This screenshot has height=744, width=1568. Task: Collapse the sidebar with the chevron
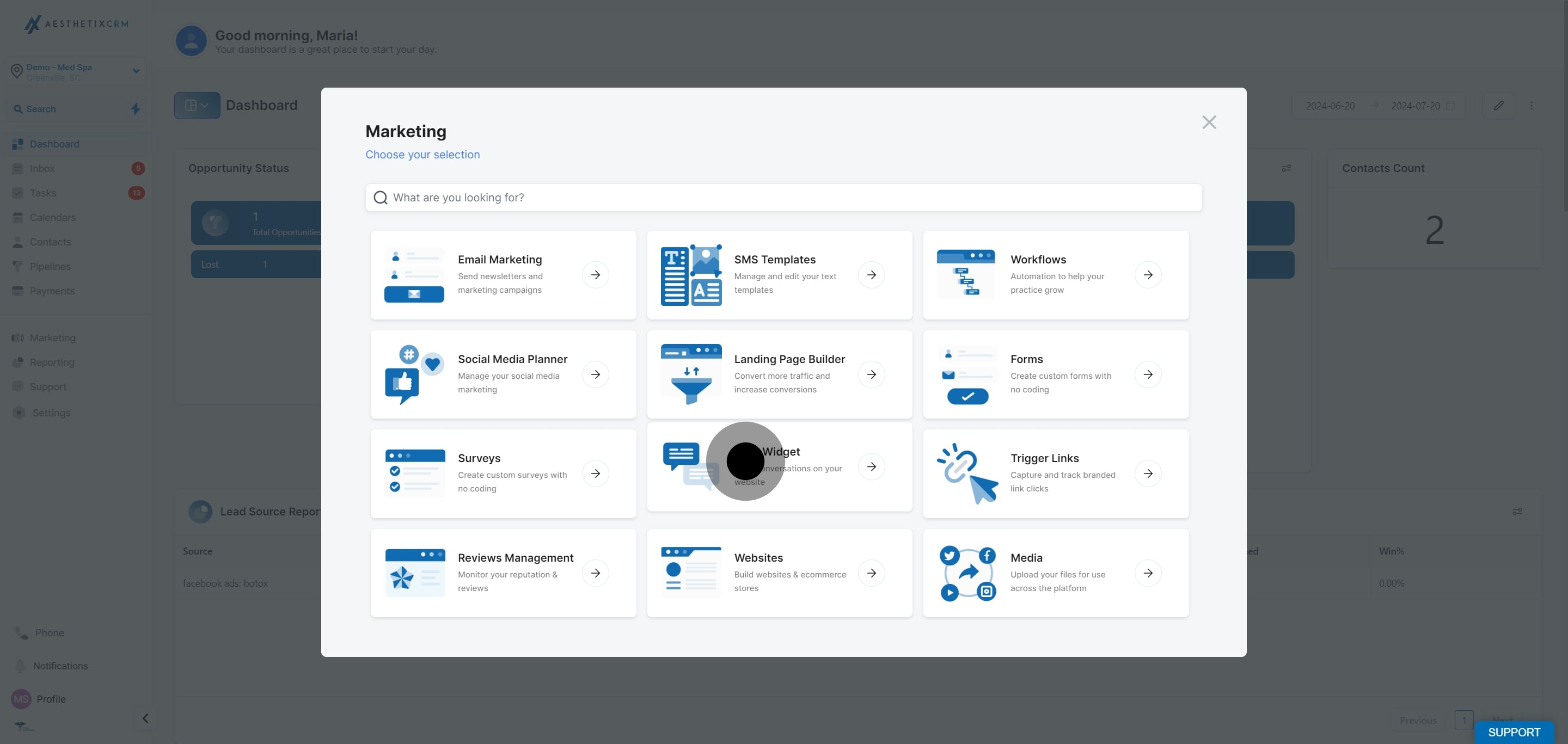click(x=145, y=718)
